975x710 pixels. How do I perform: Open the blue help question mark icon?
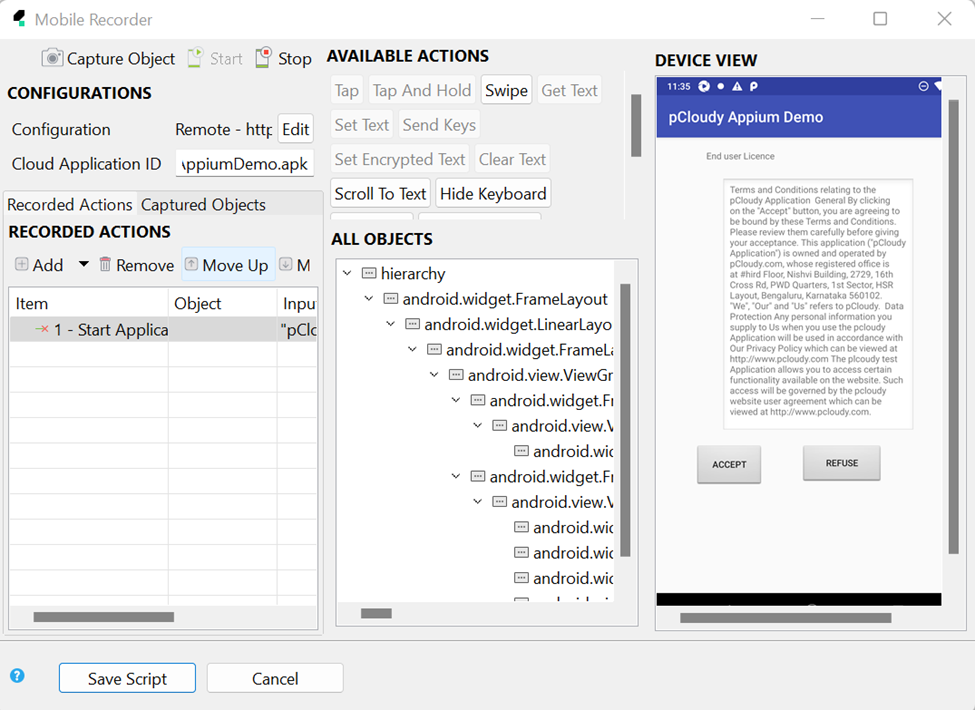point(17,676)
